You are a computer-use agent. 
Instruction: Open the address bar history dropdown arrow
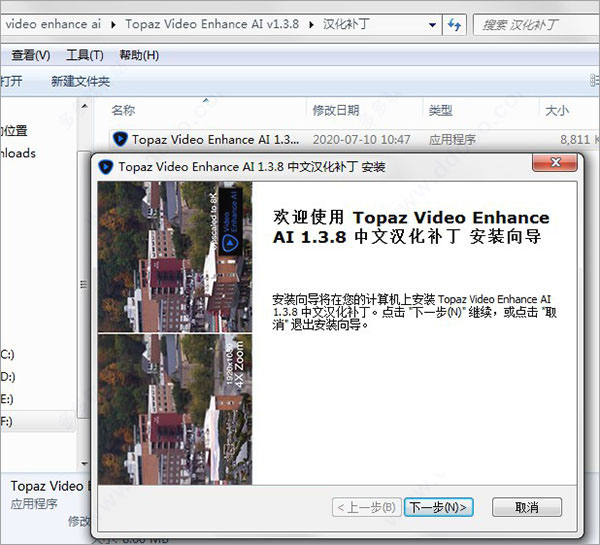(x=432, y=25)
